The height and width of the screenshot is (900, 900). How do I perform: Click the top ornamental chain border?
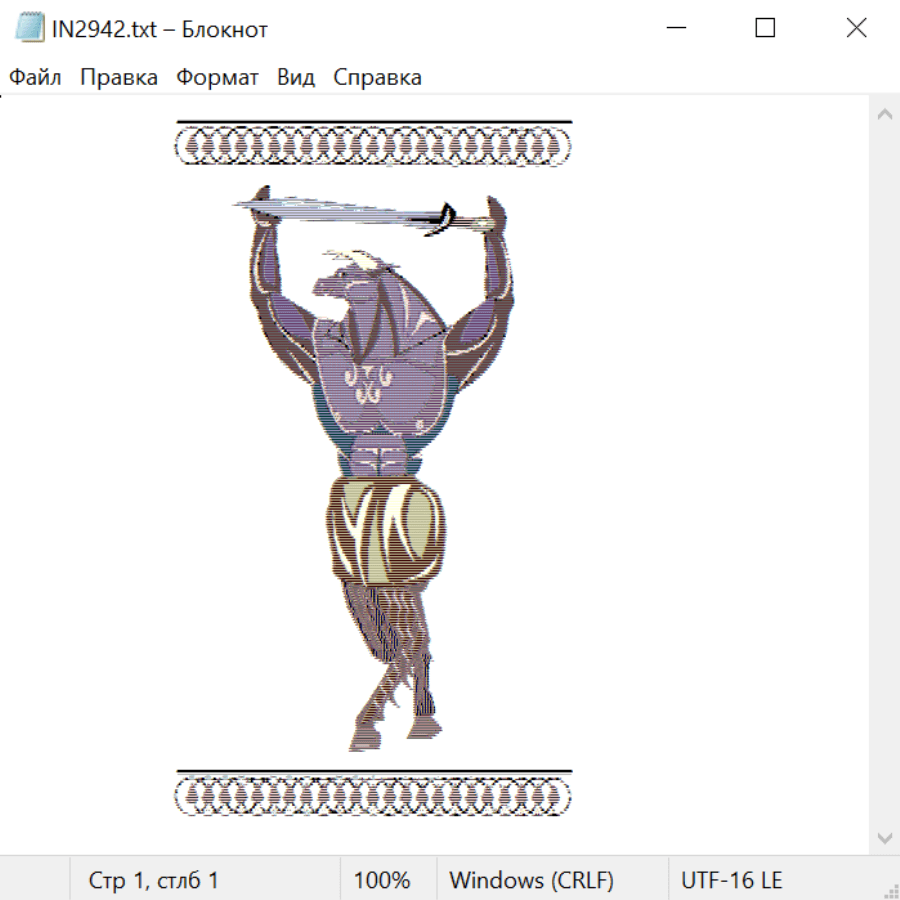(373, 147)
